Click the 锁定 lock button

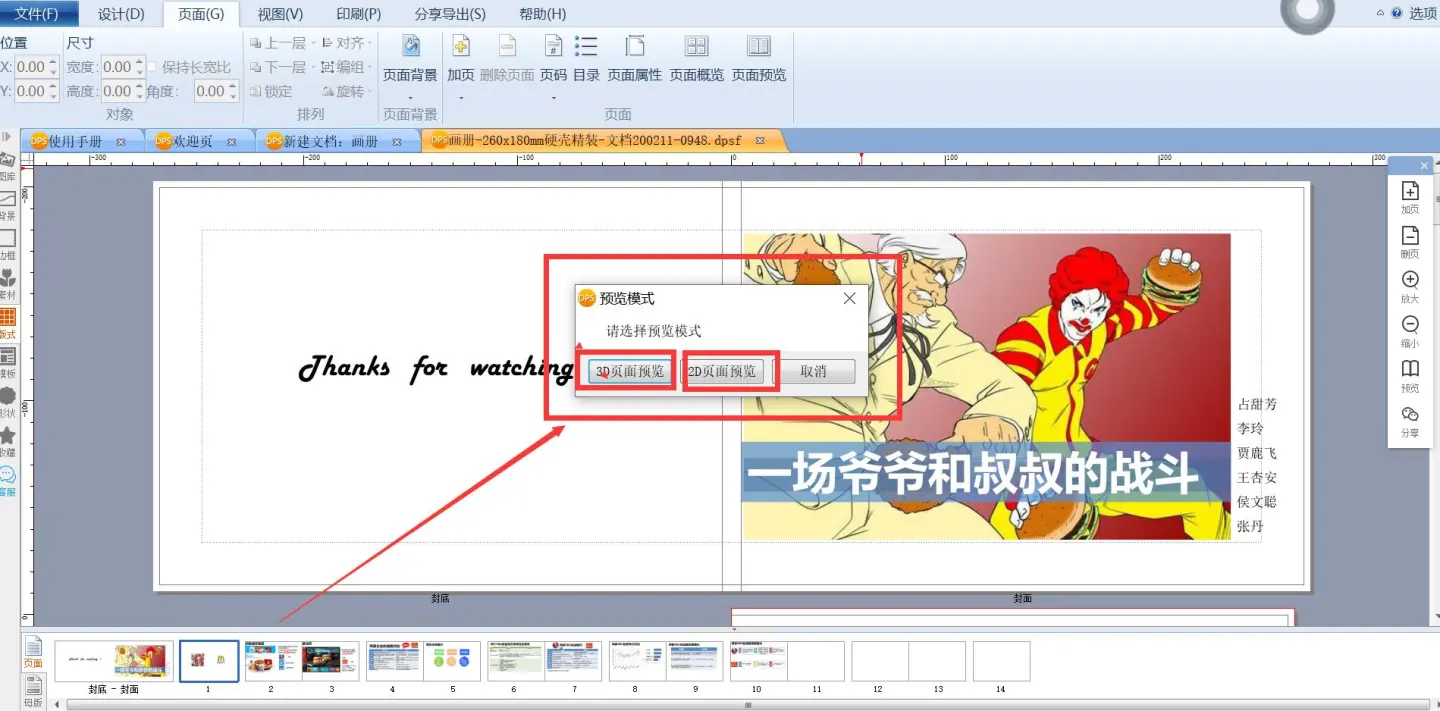pos(271,91)
